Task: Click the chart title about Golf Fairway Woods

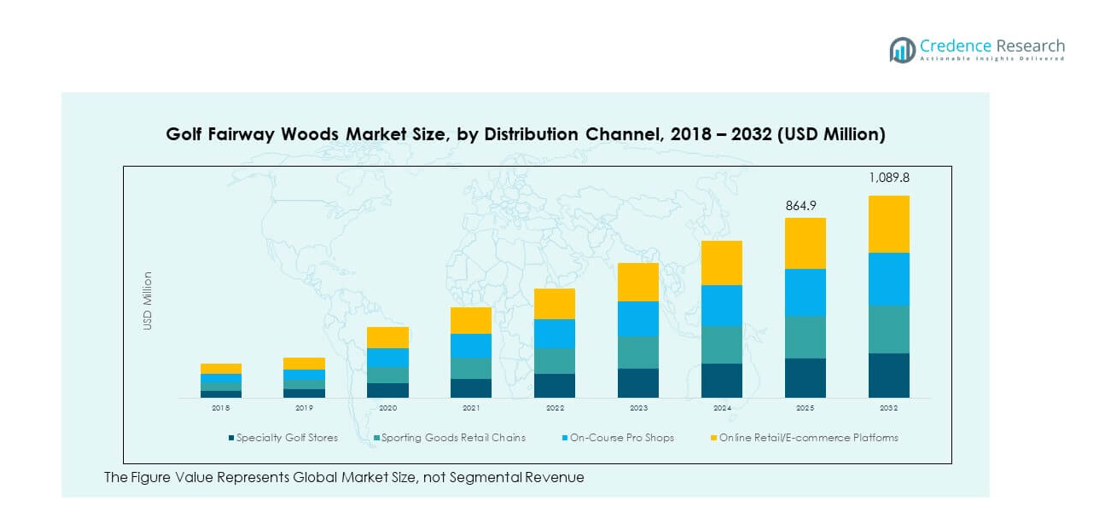Action: click(x=525, y=134)
